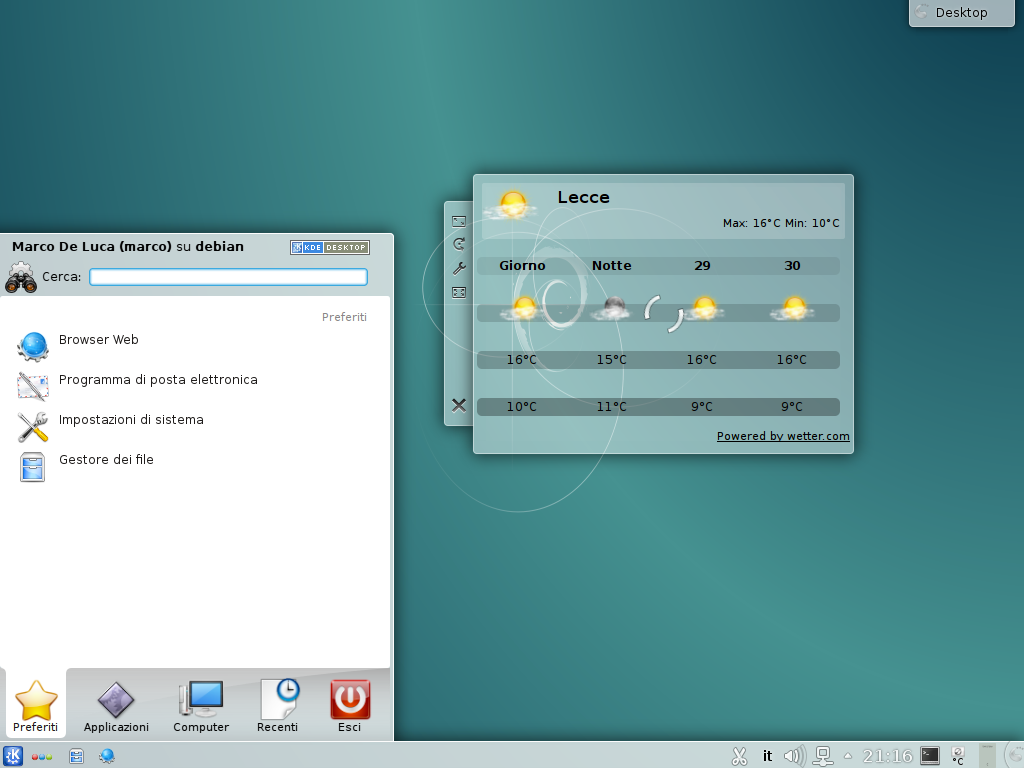1024x768 pixels.
Task: Configure the weather widget via wrench icon
Action: (459, 267)
